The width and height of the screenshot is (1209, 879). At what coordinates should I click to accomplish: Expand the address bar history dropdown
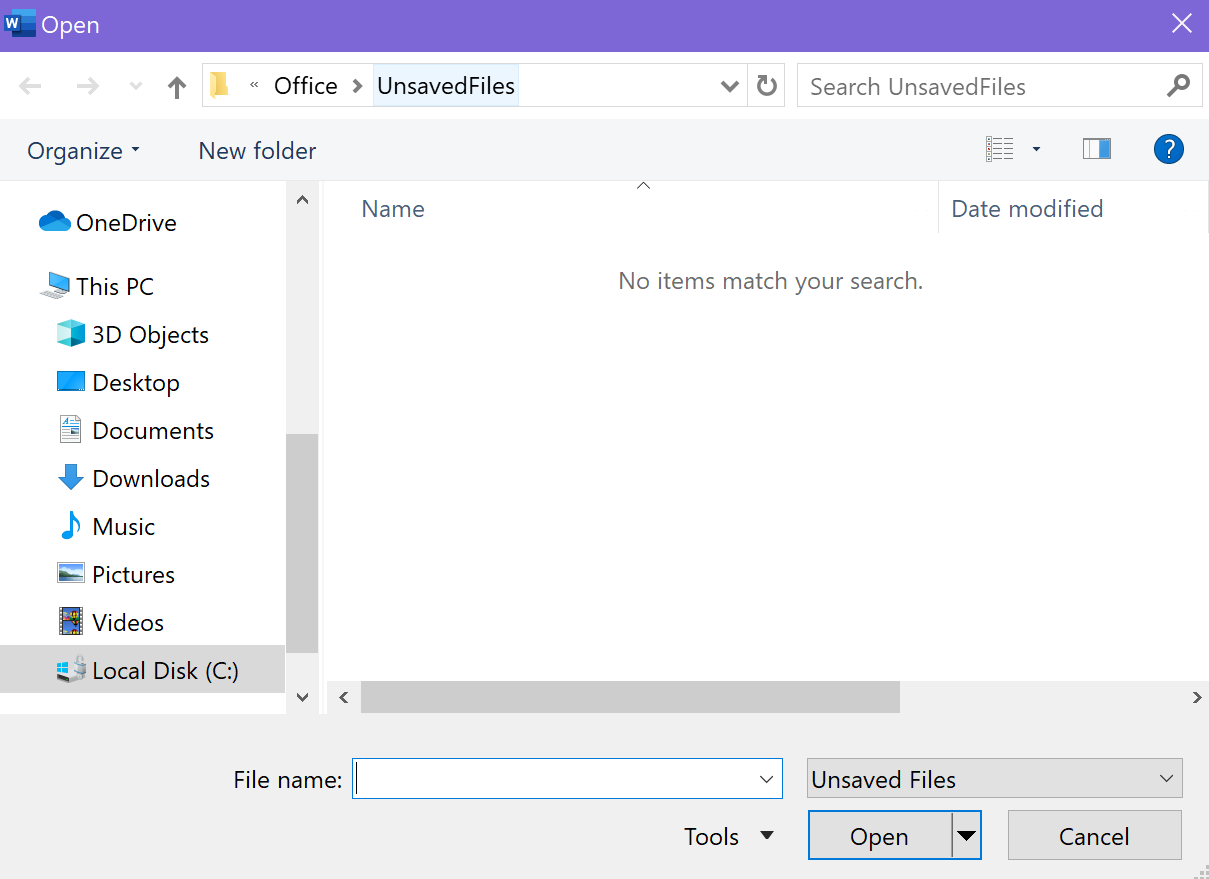tap(730, 87)
